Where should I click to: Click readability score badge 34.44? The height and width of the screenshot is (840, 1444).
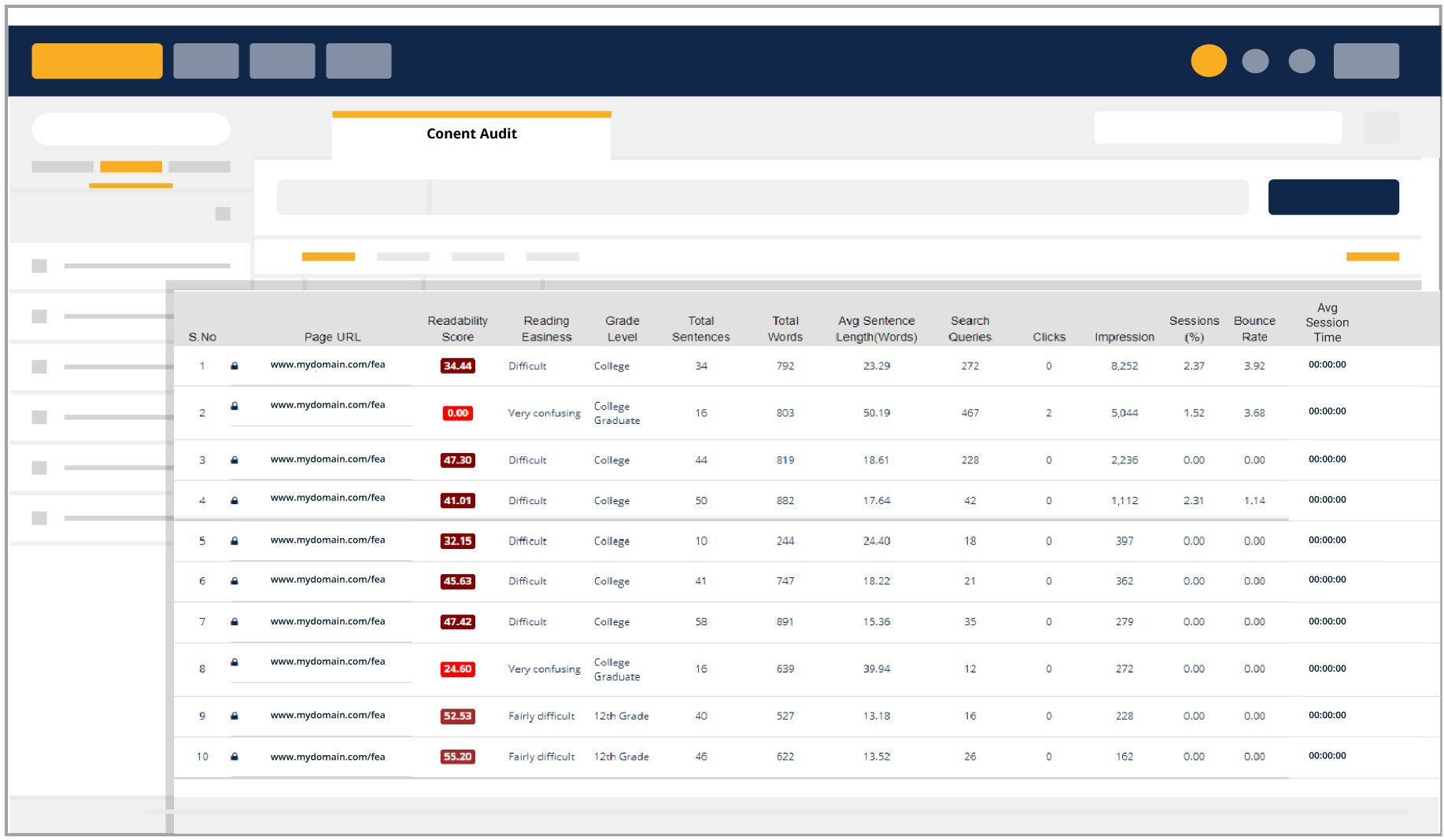[x=457, y=366]
